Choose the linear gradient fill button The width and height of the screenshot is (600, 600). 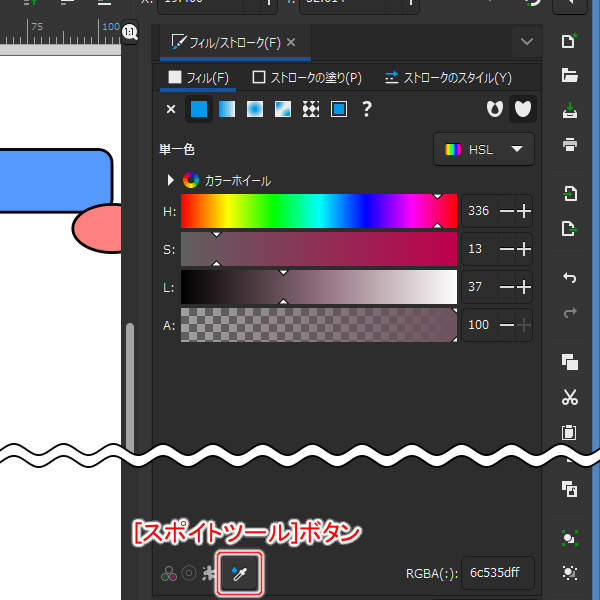click(227, 109)
